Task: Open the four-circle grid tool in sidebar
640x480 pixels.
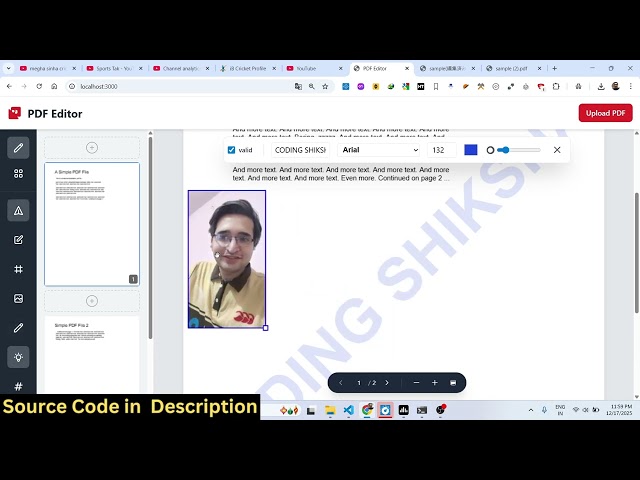Action: click(x=18, y=174)
